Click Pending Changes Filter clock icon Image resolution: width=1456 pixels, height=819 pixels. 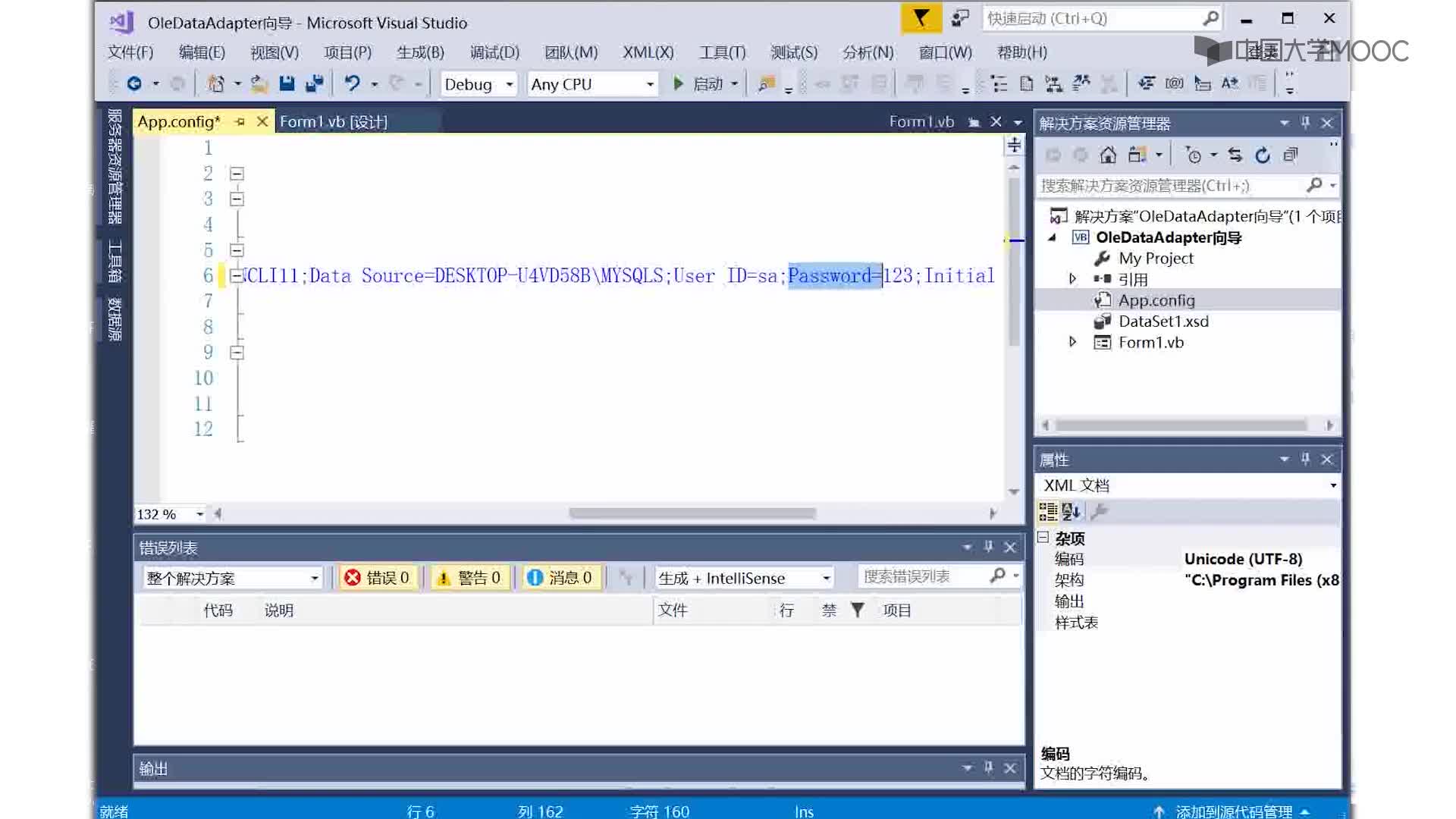click(1193, 155)
